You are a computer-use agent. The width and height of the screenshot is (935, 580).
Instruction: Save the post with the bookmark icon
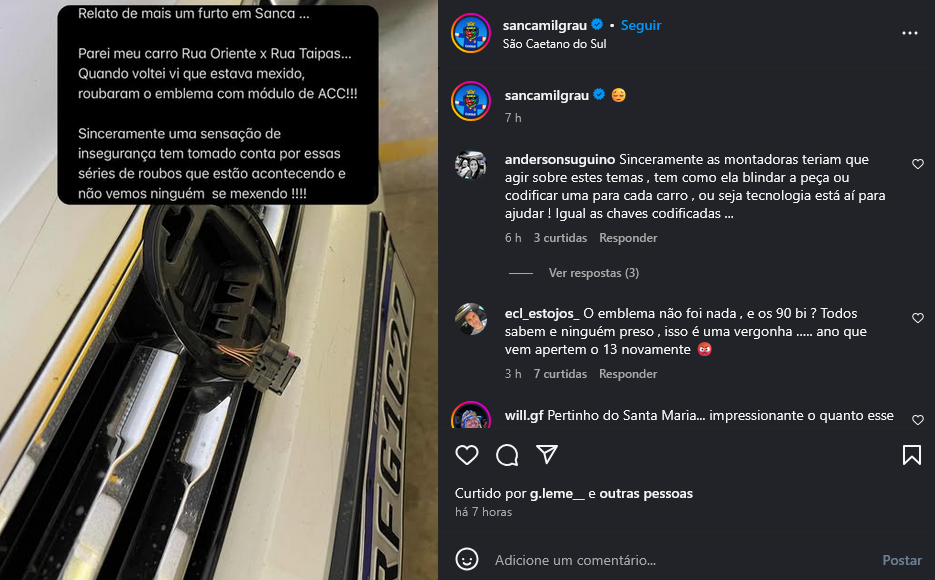pos(912,455)
